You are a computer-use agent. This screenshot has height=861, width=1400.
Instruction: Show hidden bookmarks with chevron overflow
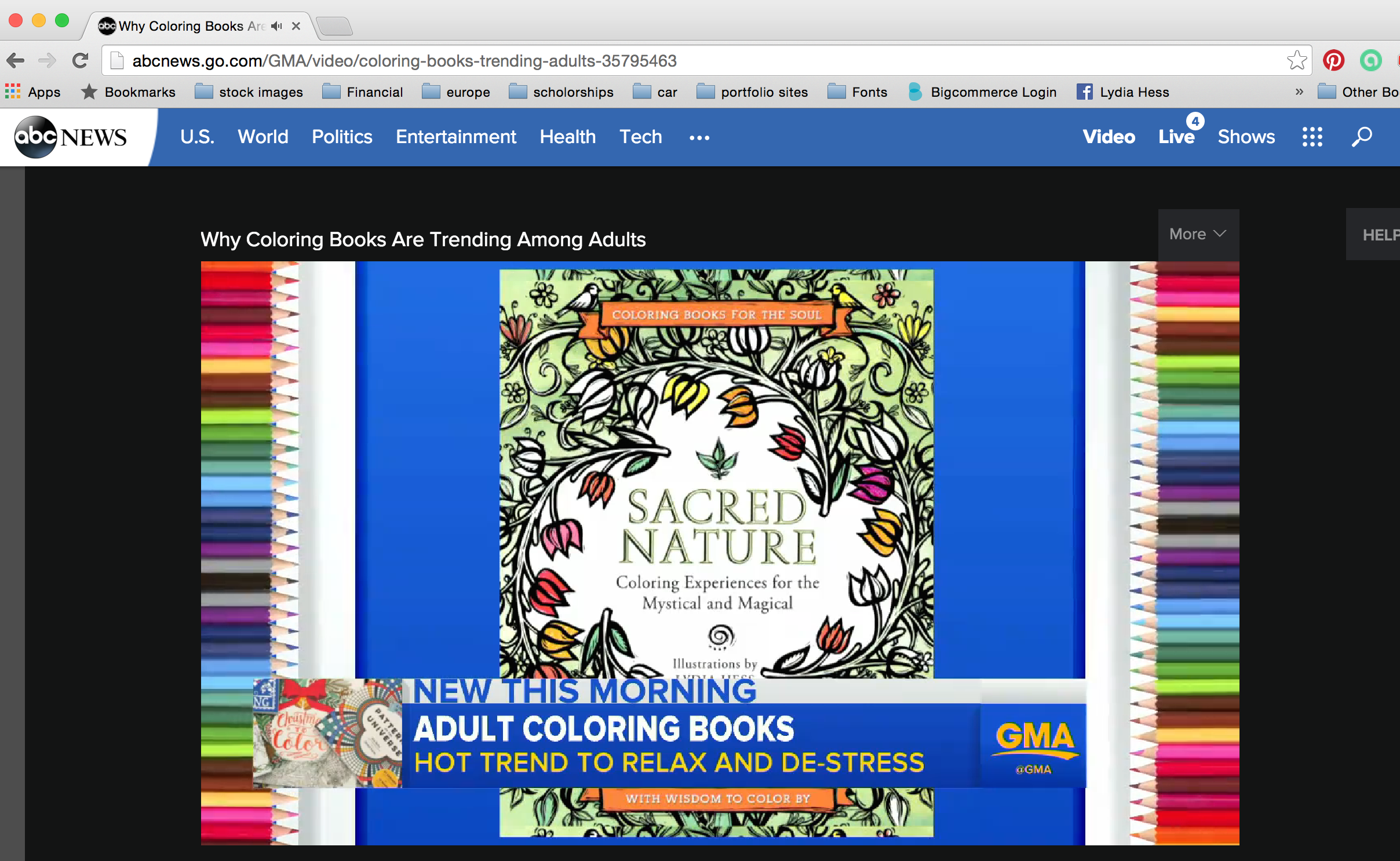pyautogui.click(x=1299, y=92)
